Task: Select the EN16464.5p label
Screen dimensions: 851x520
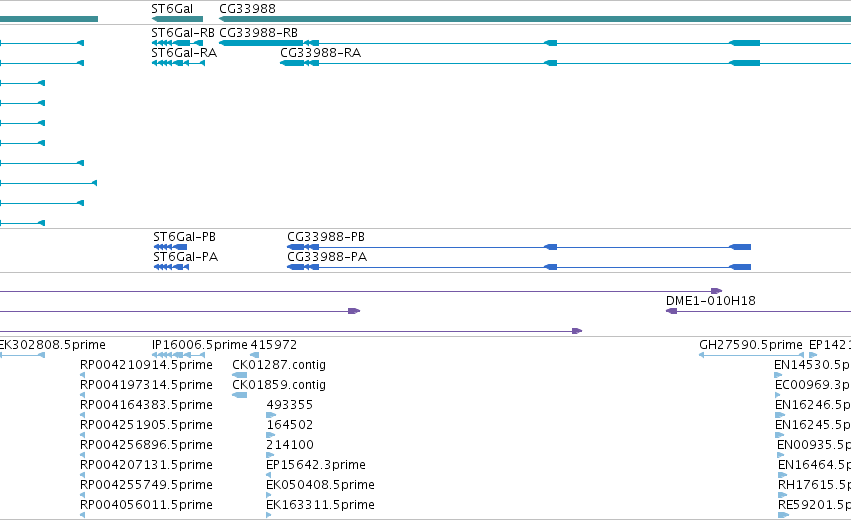Action: point(815,465)
